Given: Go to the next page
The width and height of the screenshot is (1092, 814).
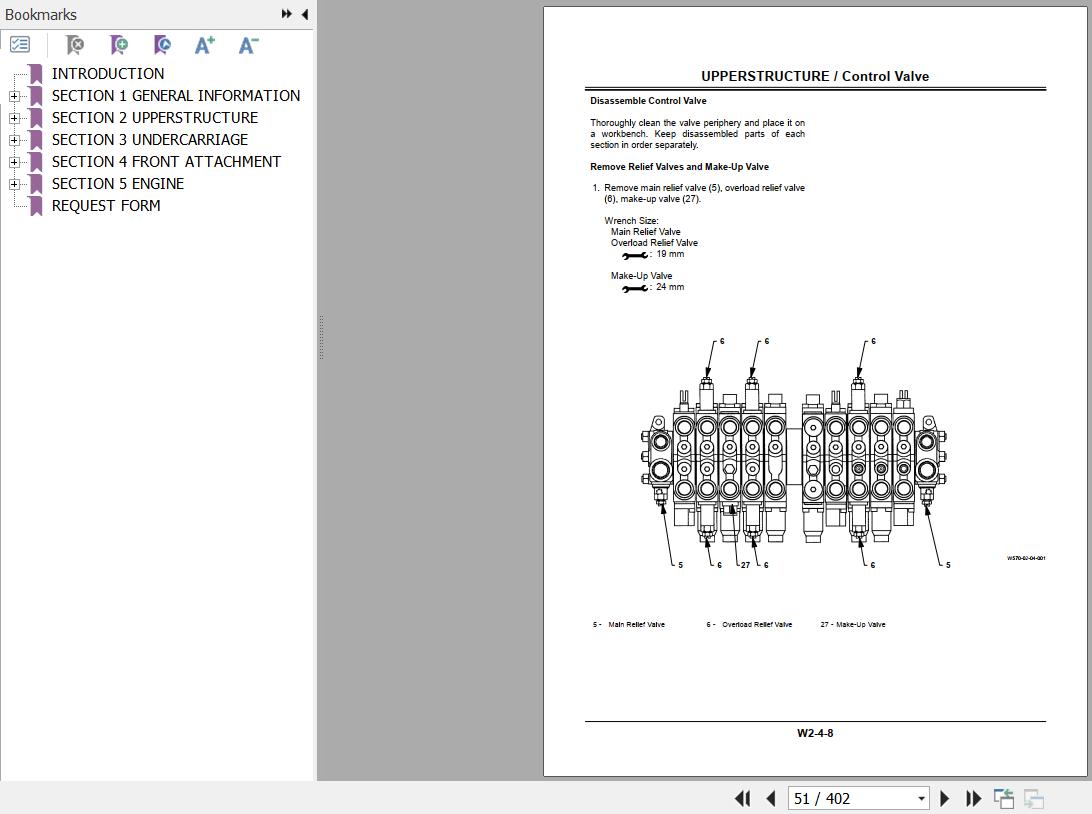Looking at the screenshot, I should click(x=944, y=799).
